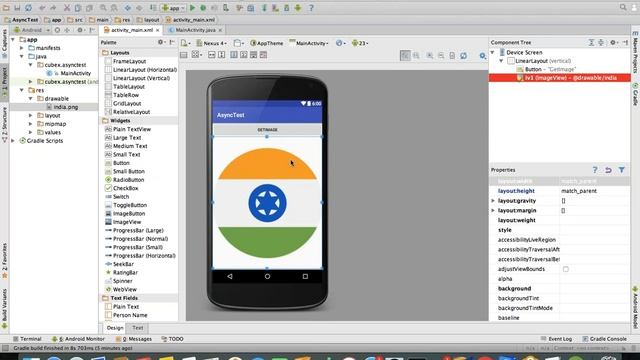Select india.png in project tree
The height and width of the screenshot is (360, 640).
[62, 107]
